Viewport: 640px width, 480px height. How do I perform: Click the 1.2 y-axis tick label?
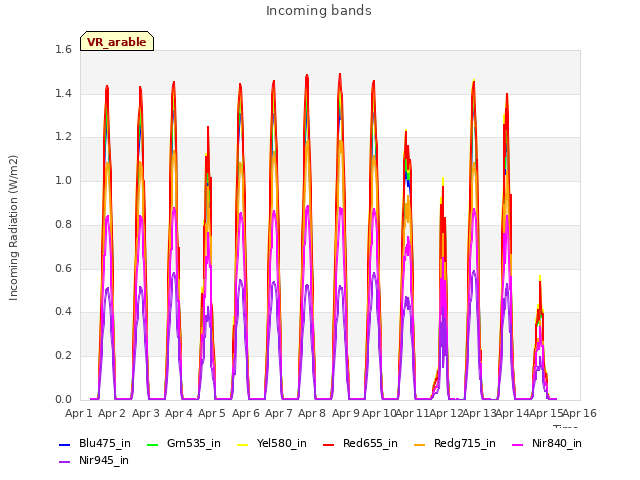coord(63,137)
